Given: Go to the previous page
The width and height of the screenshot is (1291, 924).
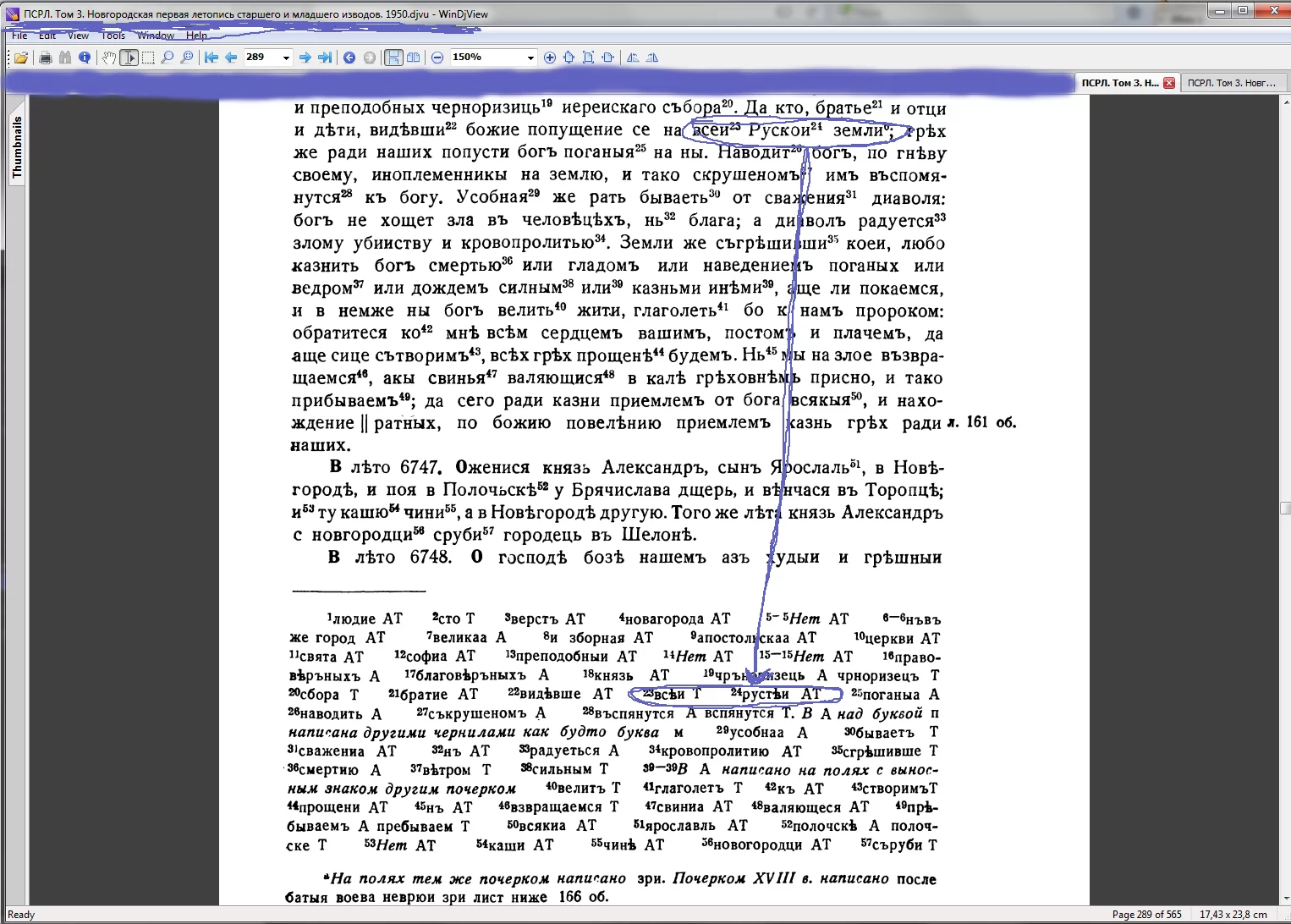Looking at the screenshot, I should click(x=231, y=58).
